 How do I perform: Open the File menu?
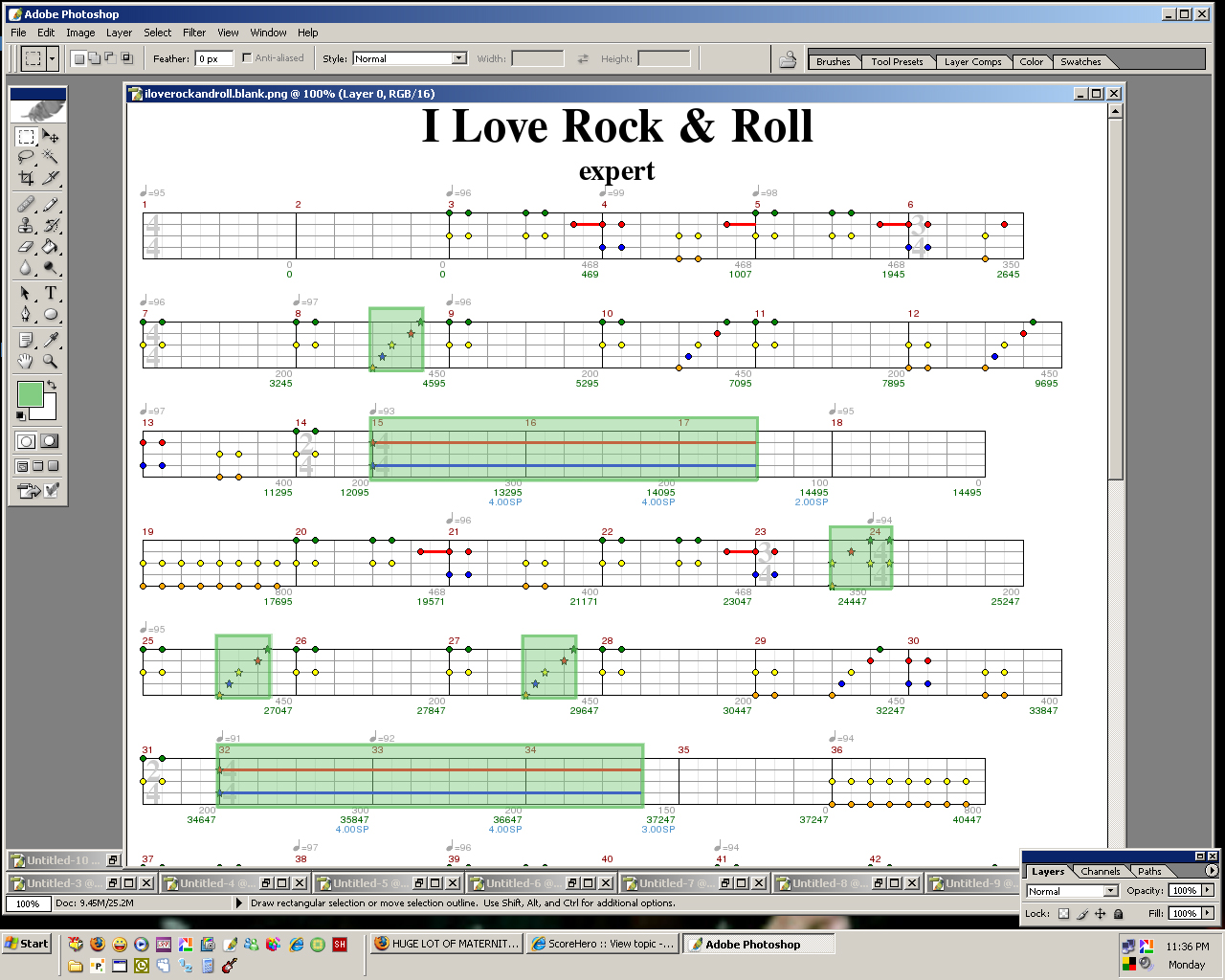[x=18, y=33]
